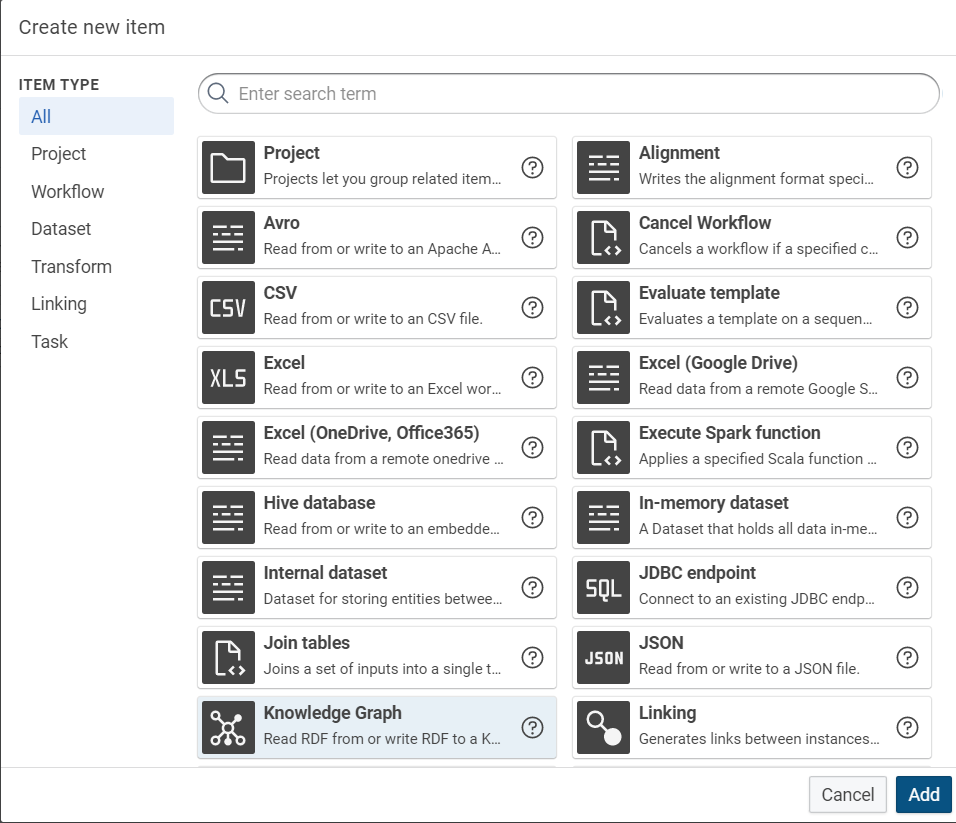The height and width of the screenshot is (823, 956).
Task: Select the CSV dataset icon
Action: 228,307
